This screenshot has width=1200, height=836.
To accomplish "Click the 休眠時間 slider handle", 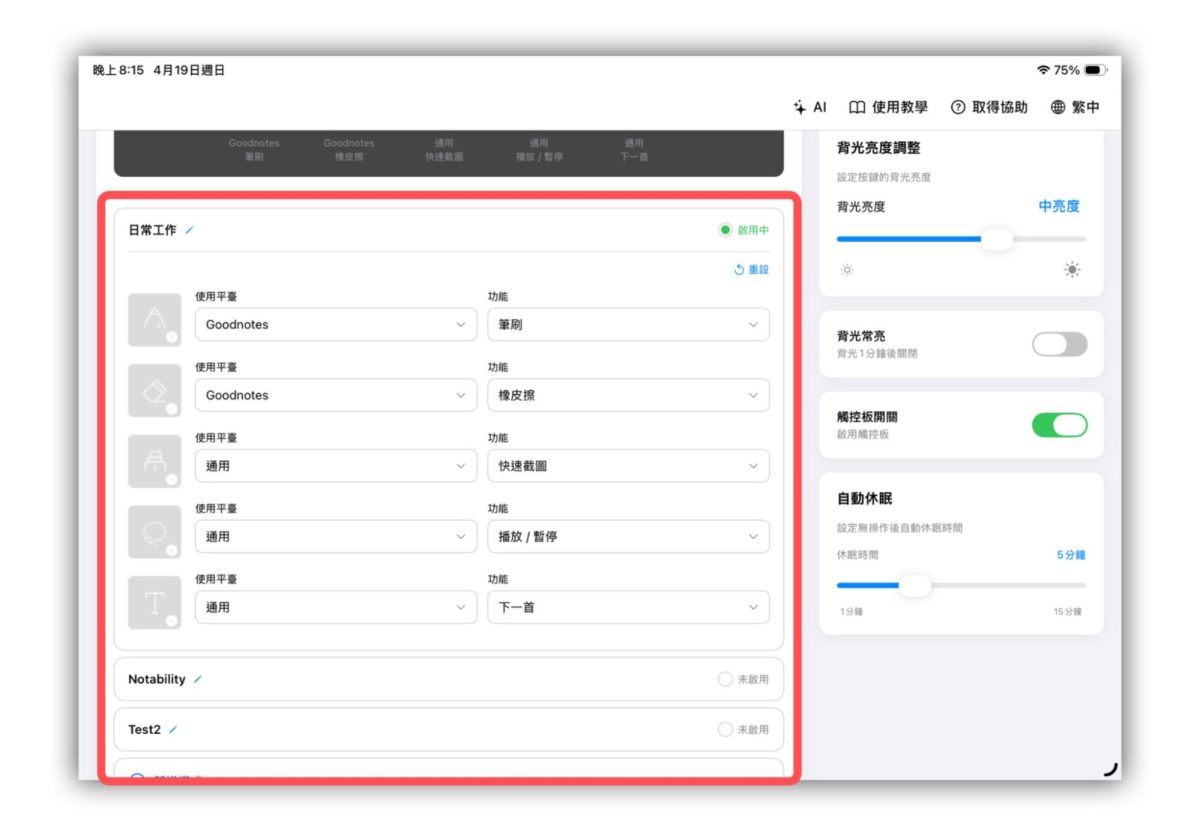I will pos(914,585).
